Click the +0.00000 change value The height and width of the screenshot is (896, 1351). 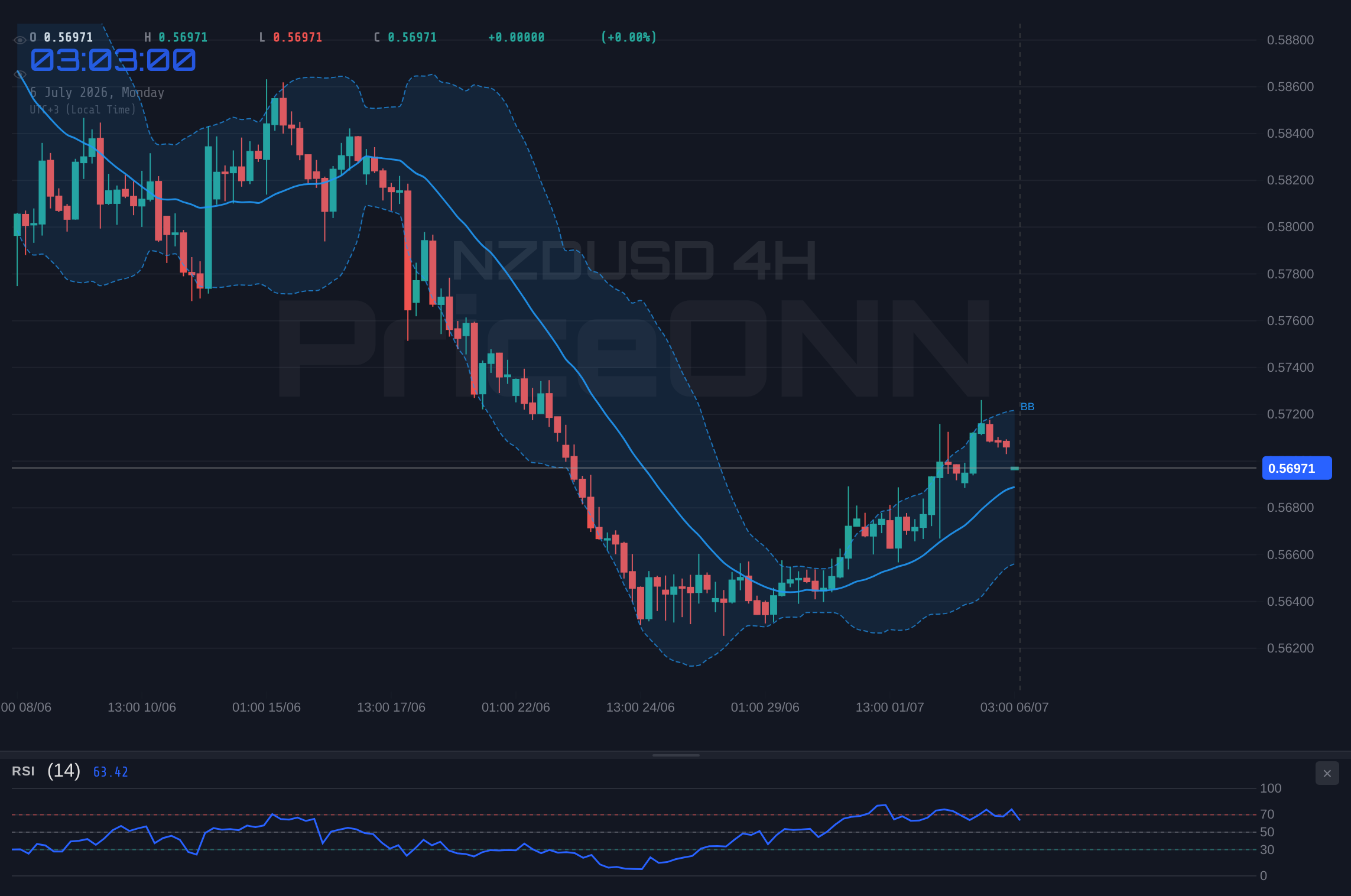pyautogui.click(x=517, y=37)
